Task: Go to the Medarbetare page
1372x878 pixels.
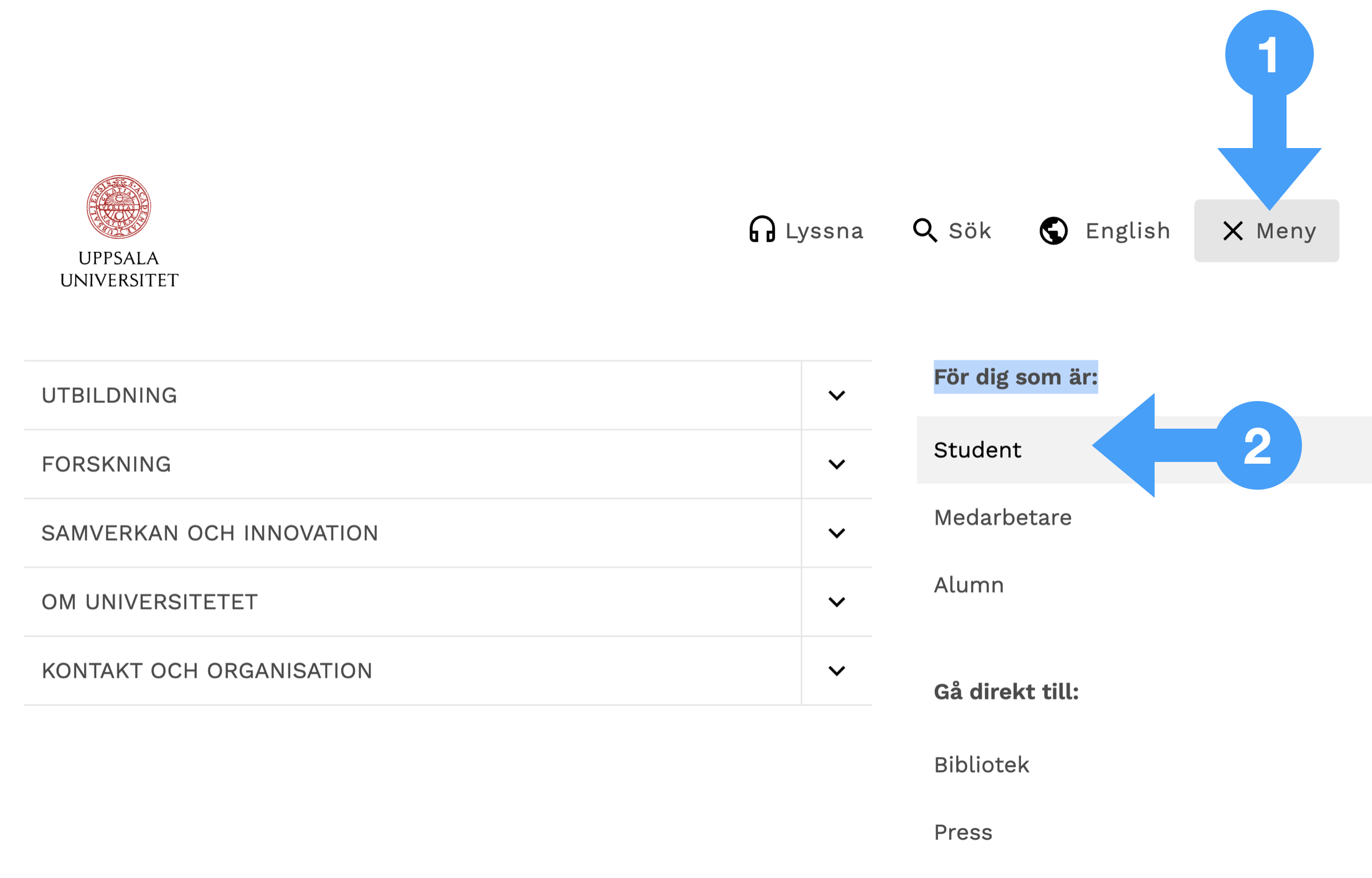Action: point(1003,518)
